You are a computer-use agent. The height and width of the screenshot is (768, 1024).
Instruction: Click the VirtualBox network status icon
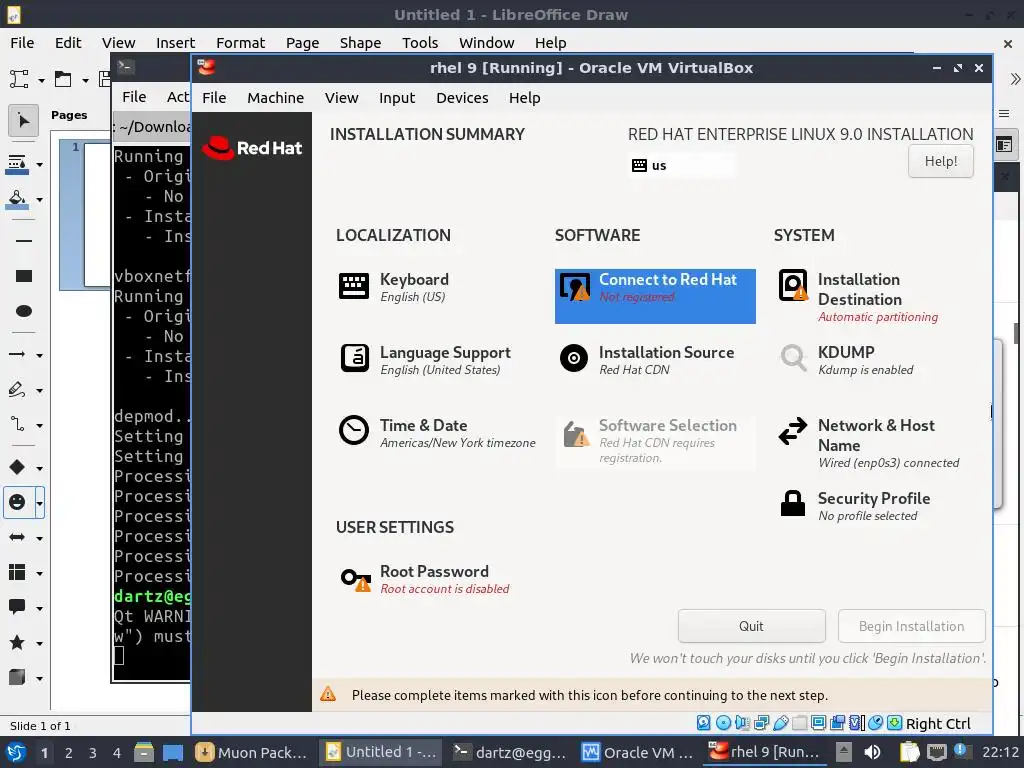(x=761, y=723)
